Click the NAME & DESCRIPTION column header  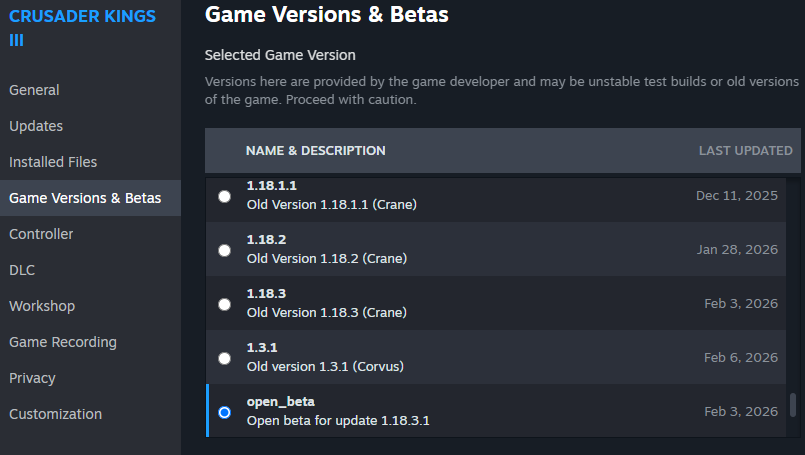315,151
